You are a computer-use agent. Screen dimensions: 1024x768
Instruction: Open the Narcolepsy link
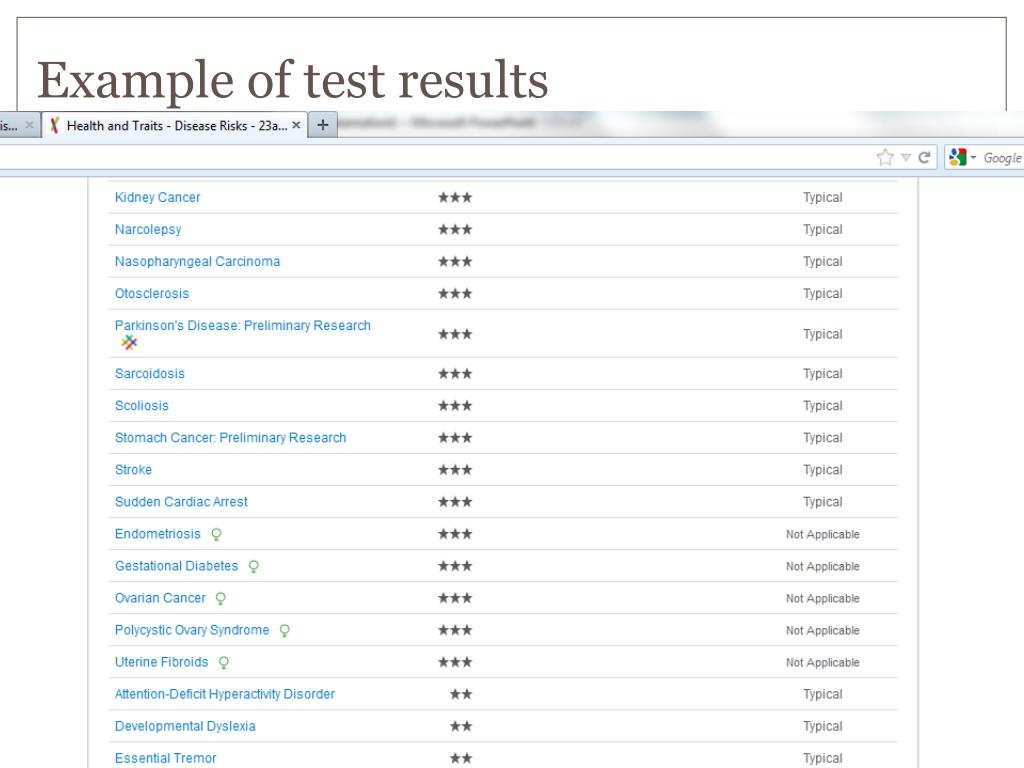point(148,230)
